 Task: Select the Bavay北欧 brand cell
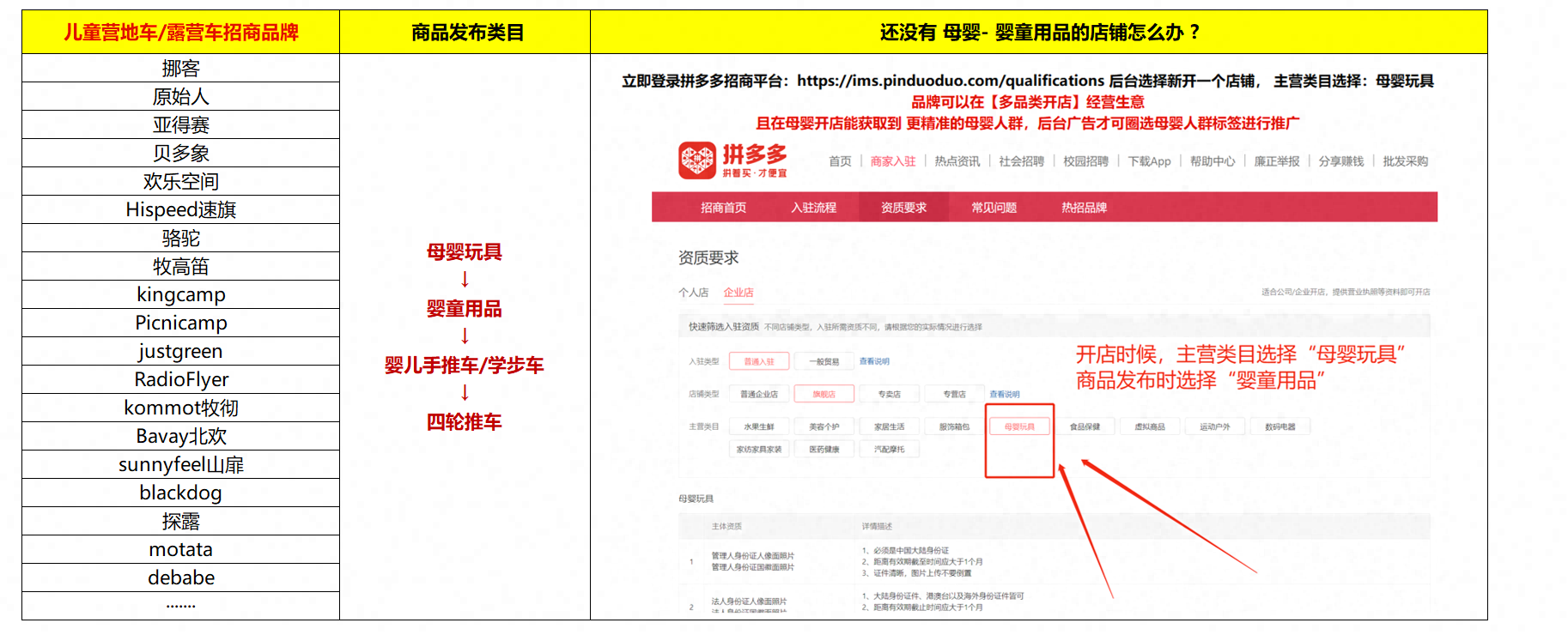click(x=181, y=436)
